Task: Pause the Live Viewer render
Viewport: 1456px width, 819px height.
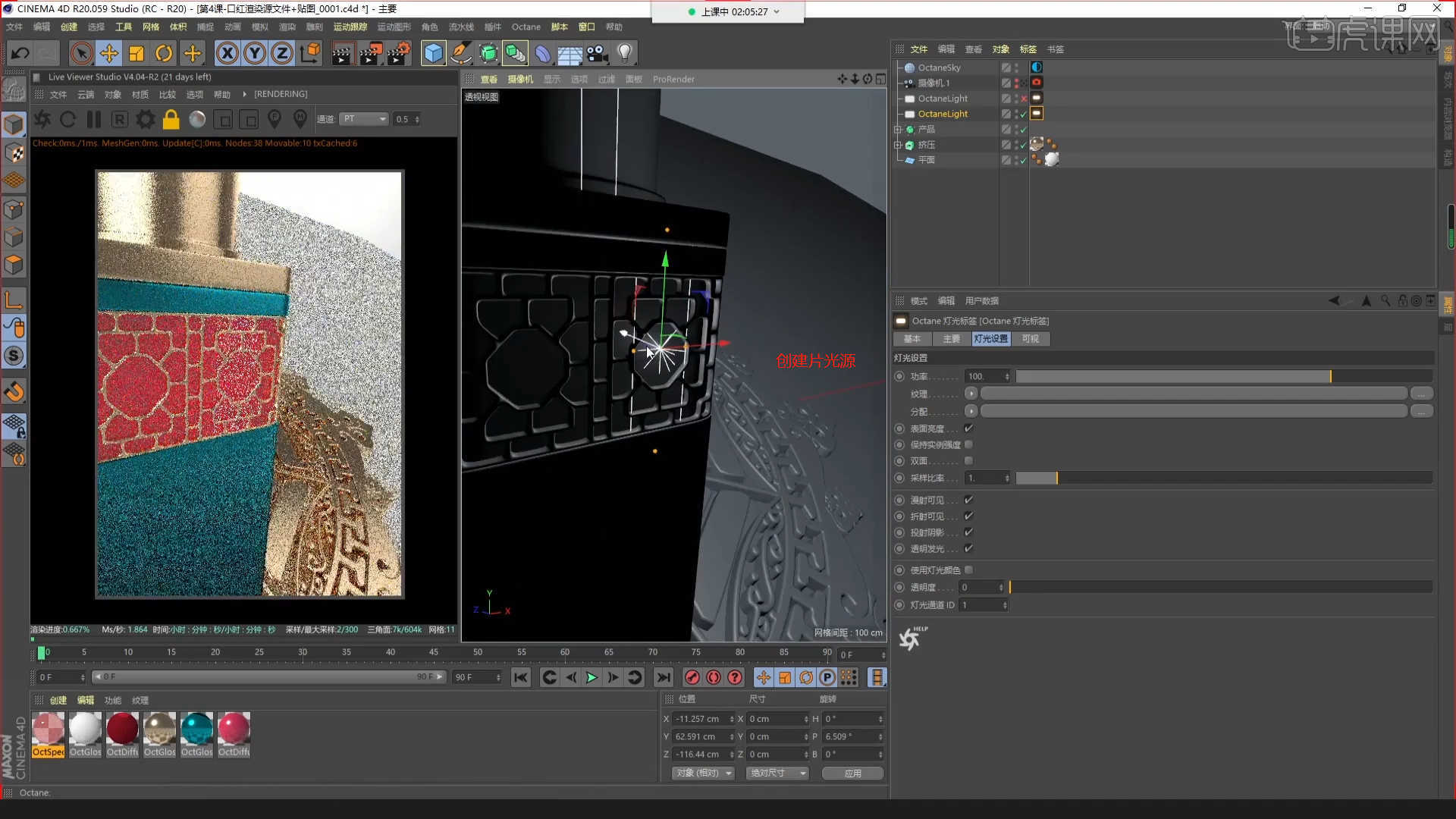Action: coord(94,119)
